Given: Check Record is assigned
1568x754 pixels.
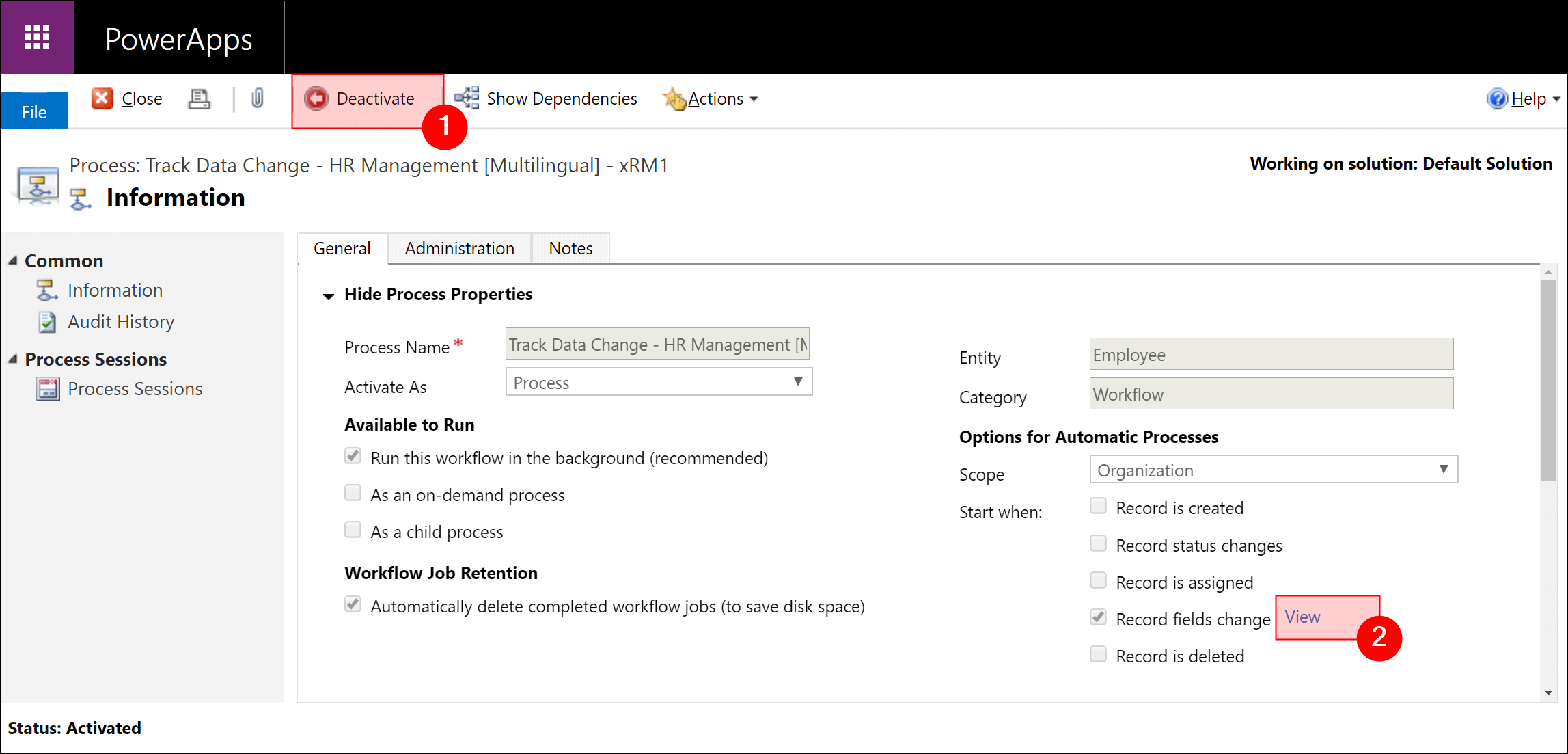Looking at the screenshot, I should [x=1098, y=580].
